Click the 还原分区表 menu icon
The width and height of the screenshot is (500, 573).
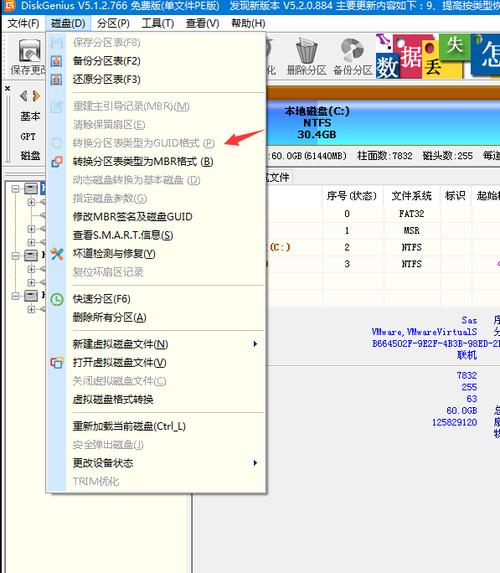tap(56, 79)
